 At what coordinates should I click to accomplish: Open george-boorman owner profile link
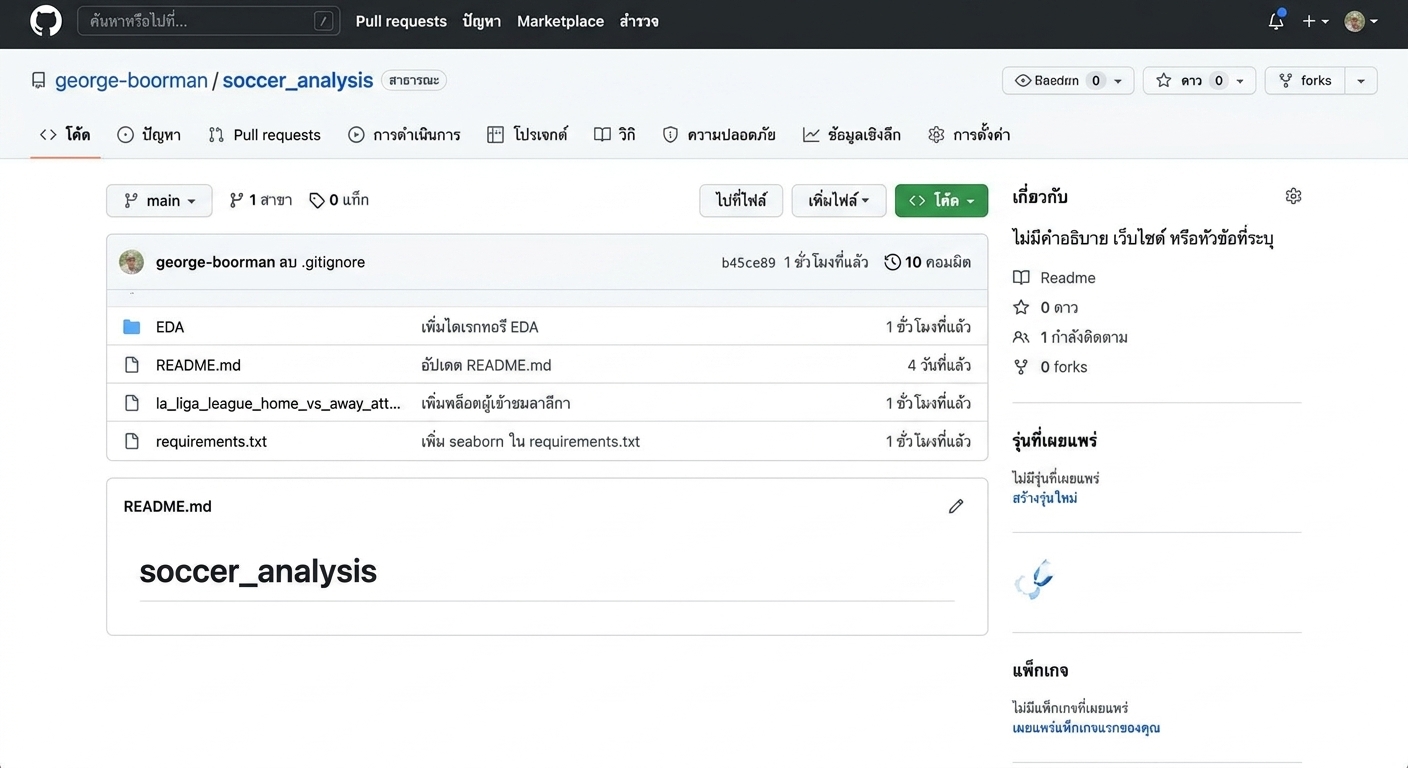coord(131,80)
